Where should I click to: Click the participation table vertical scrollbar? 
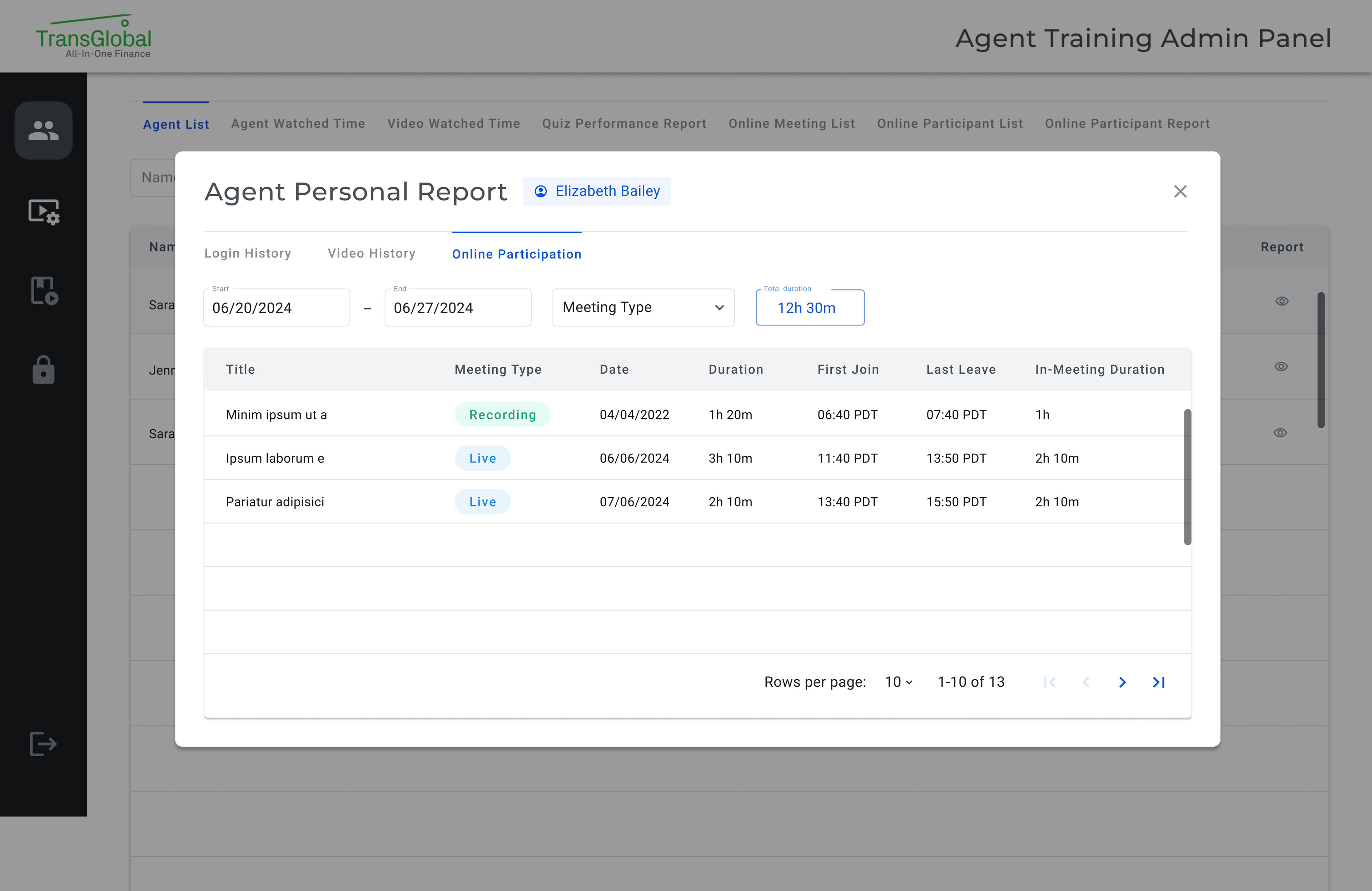point(1188,477)
